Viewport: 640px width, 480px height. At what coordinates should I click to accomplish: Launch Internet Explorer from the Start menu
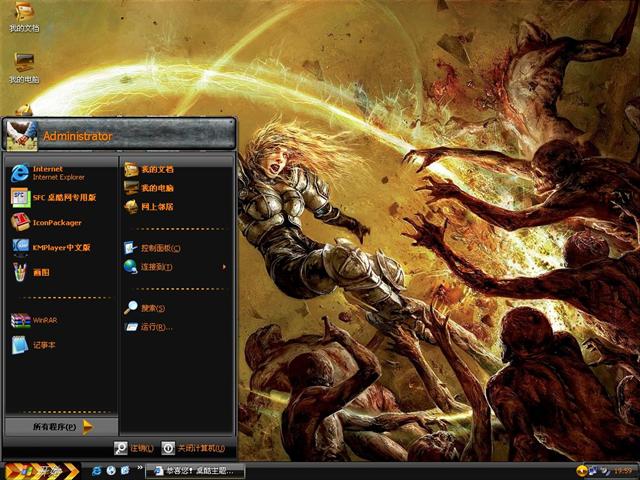(61, 173)
